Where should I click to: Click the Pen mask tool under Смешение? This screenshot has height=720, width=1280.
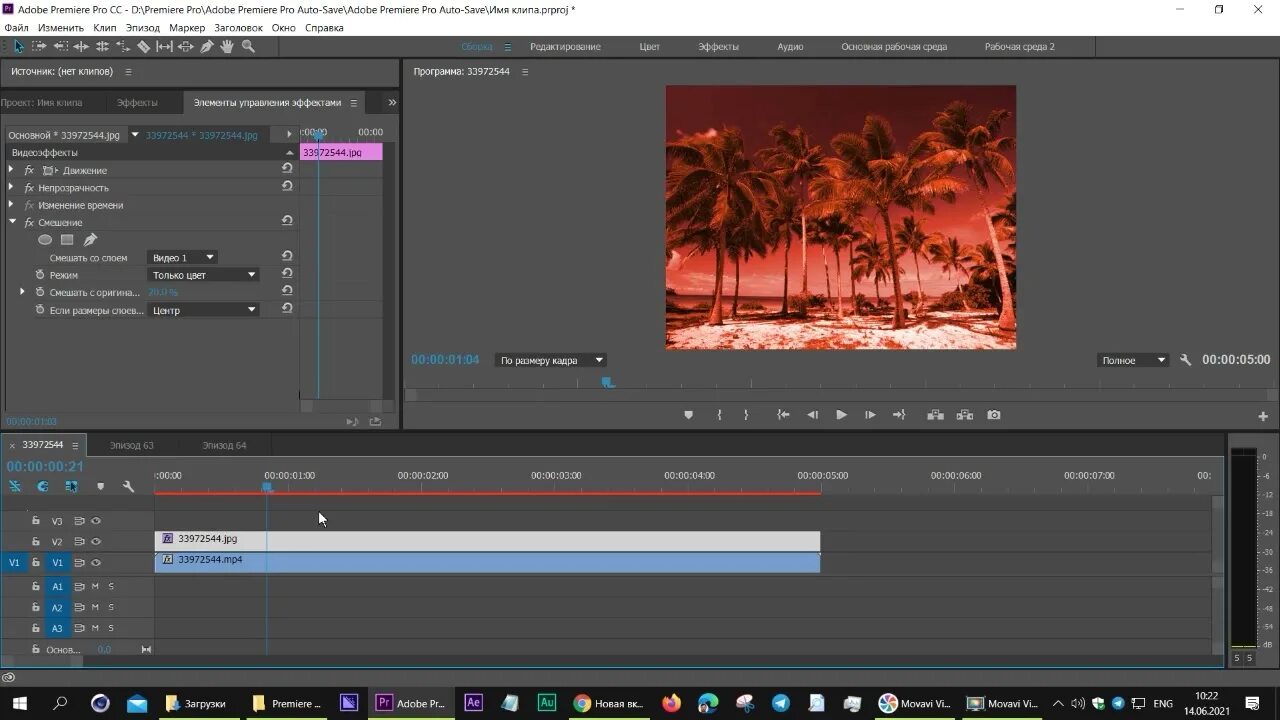click(90, 240)
